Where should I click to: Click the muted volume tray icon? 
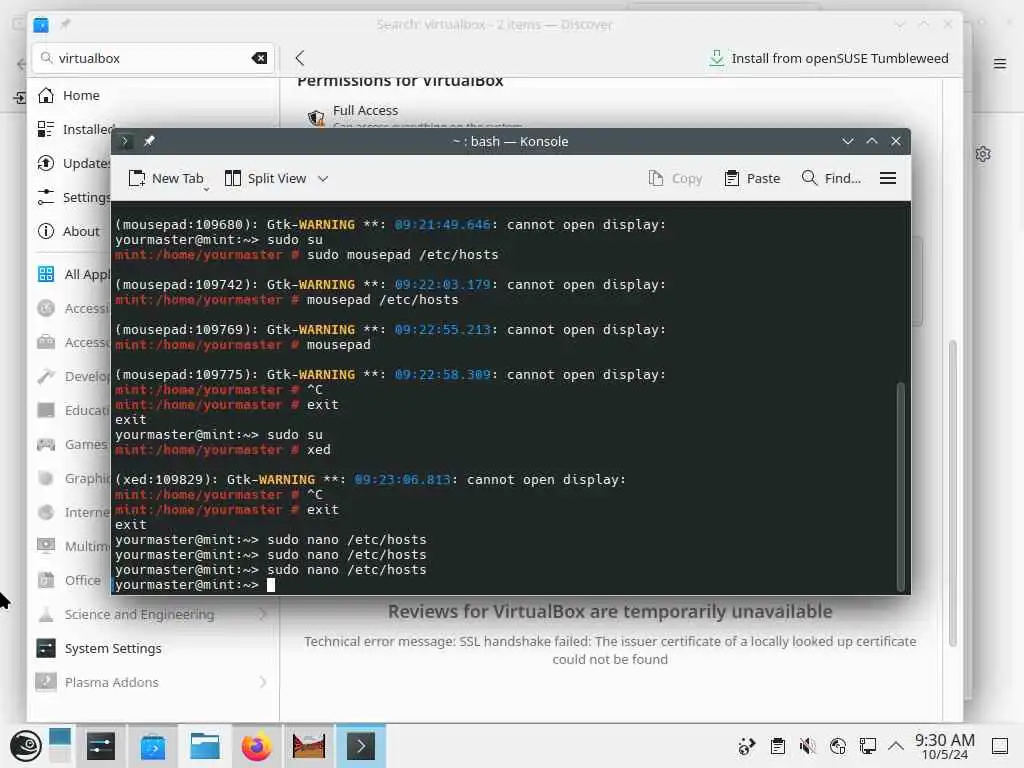point(807,746)
